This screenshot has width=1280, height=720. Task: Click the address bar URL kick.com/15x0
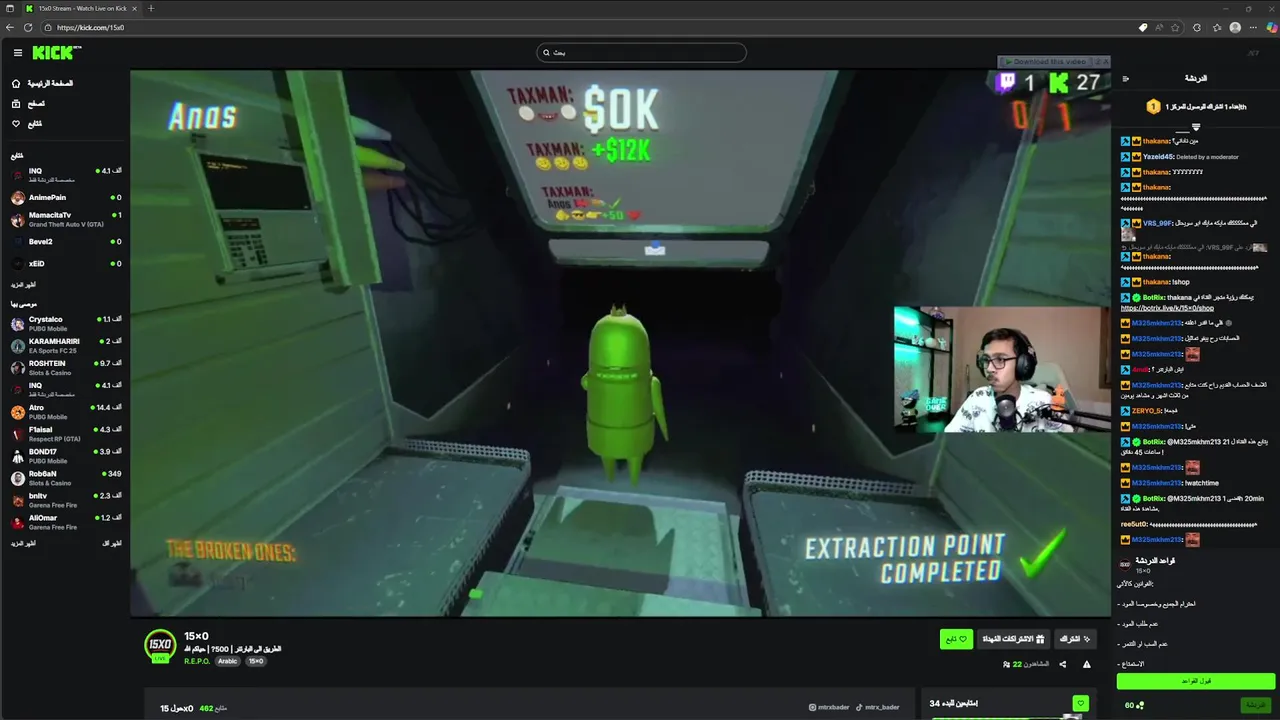[90, 28]
